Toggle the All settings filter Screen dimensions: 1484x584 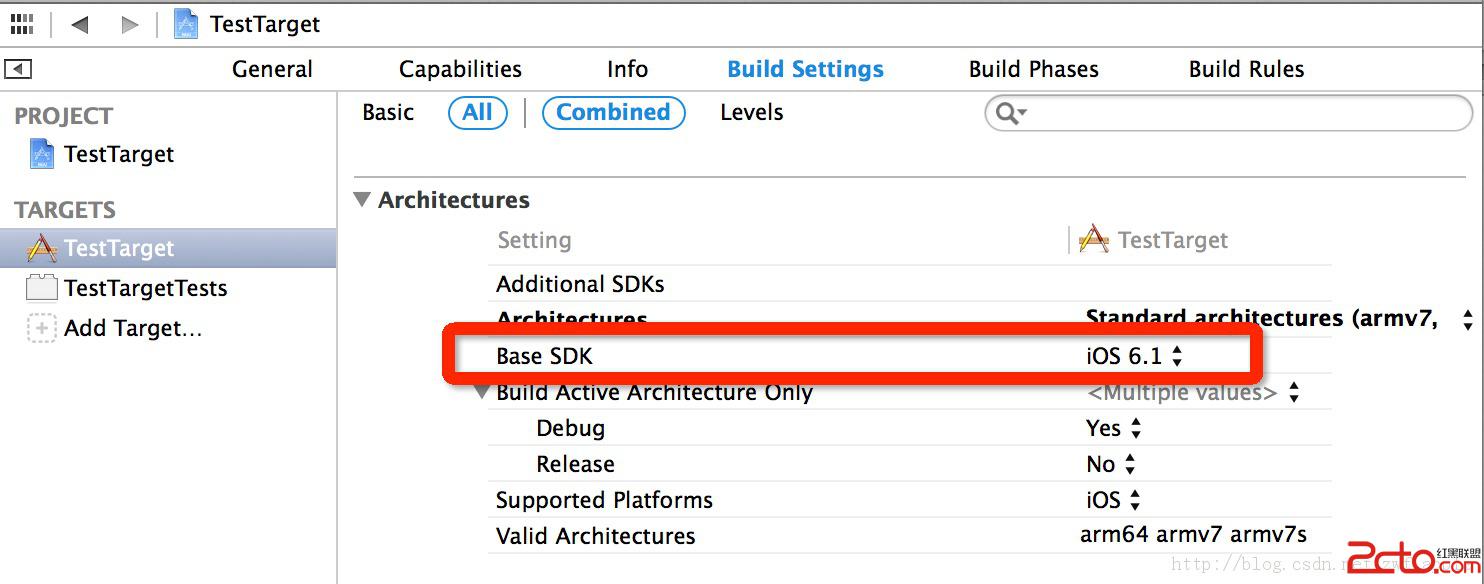[478, 112]
